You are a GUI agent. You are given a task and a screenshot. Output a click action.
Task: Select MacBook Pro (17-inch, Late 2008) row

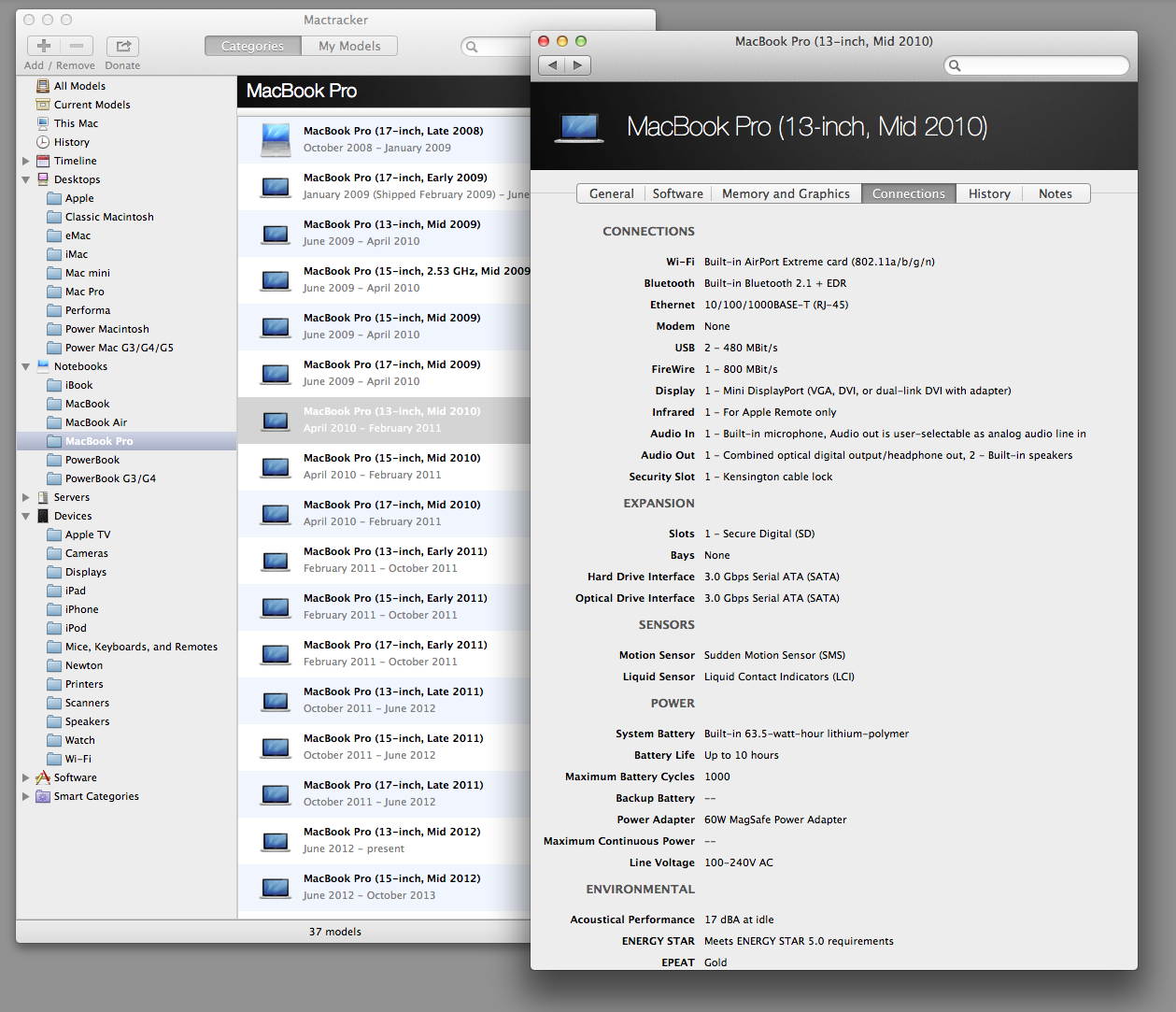point(384,139)
